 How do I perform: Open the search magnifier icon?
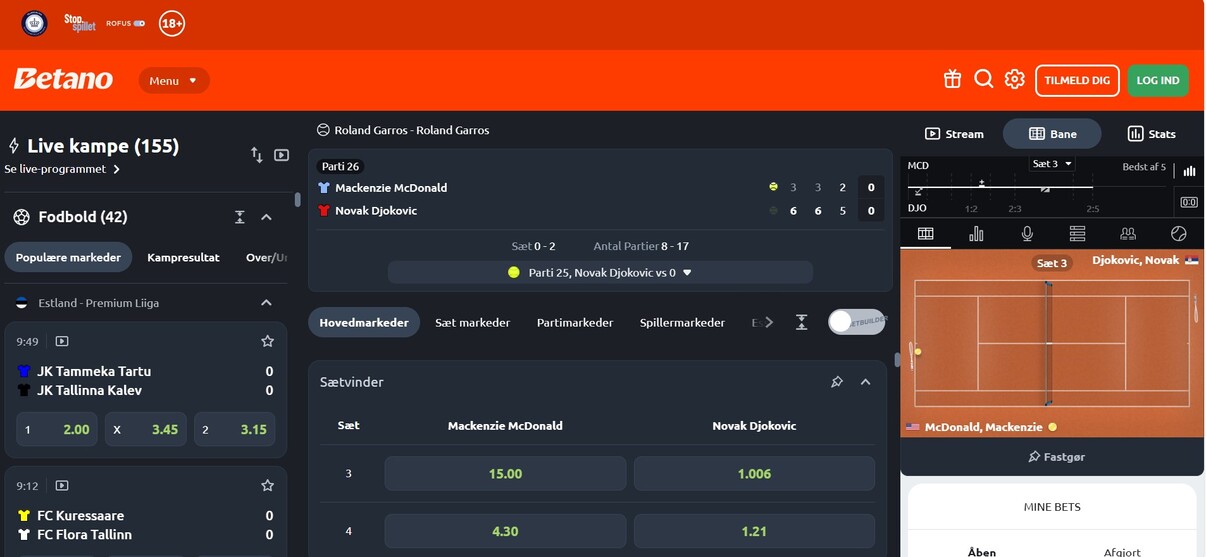[984, 79]
